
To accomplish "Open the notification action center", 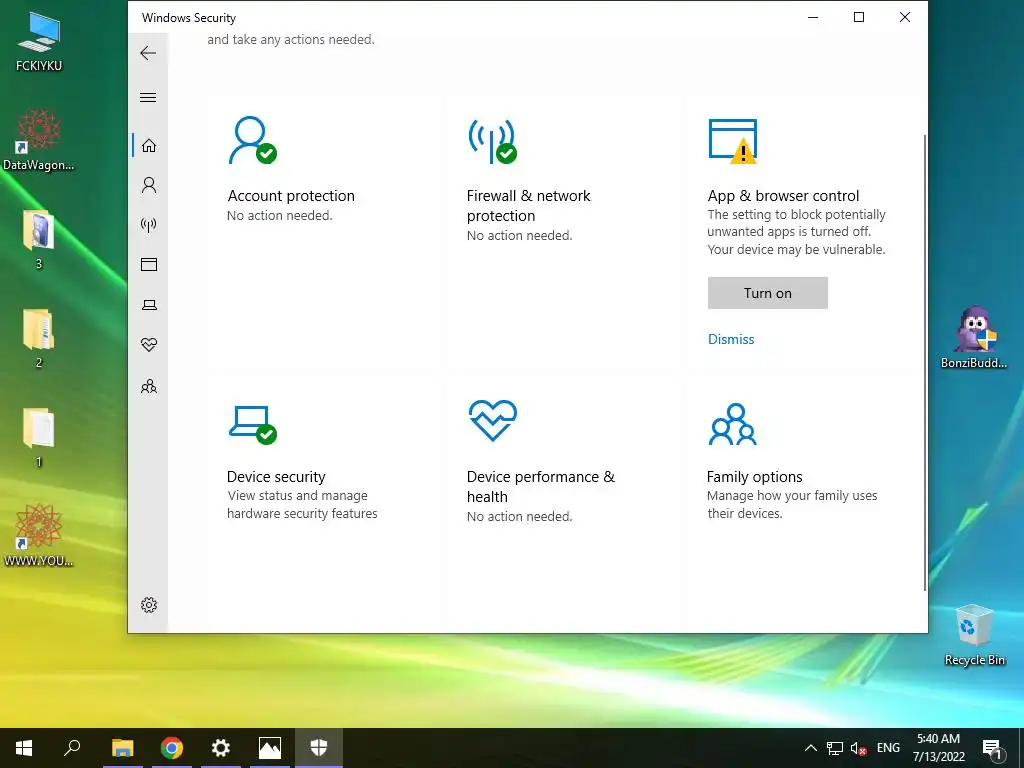I will pyautogui.click(x=993, y=748).
